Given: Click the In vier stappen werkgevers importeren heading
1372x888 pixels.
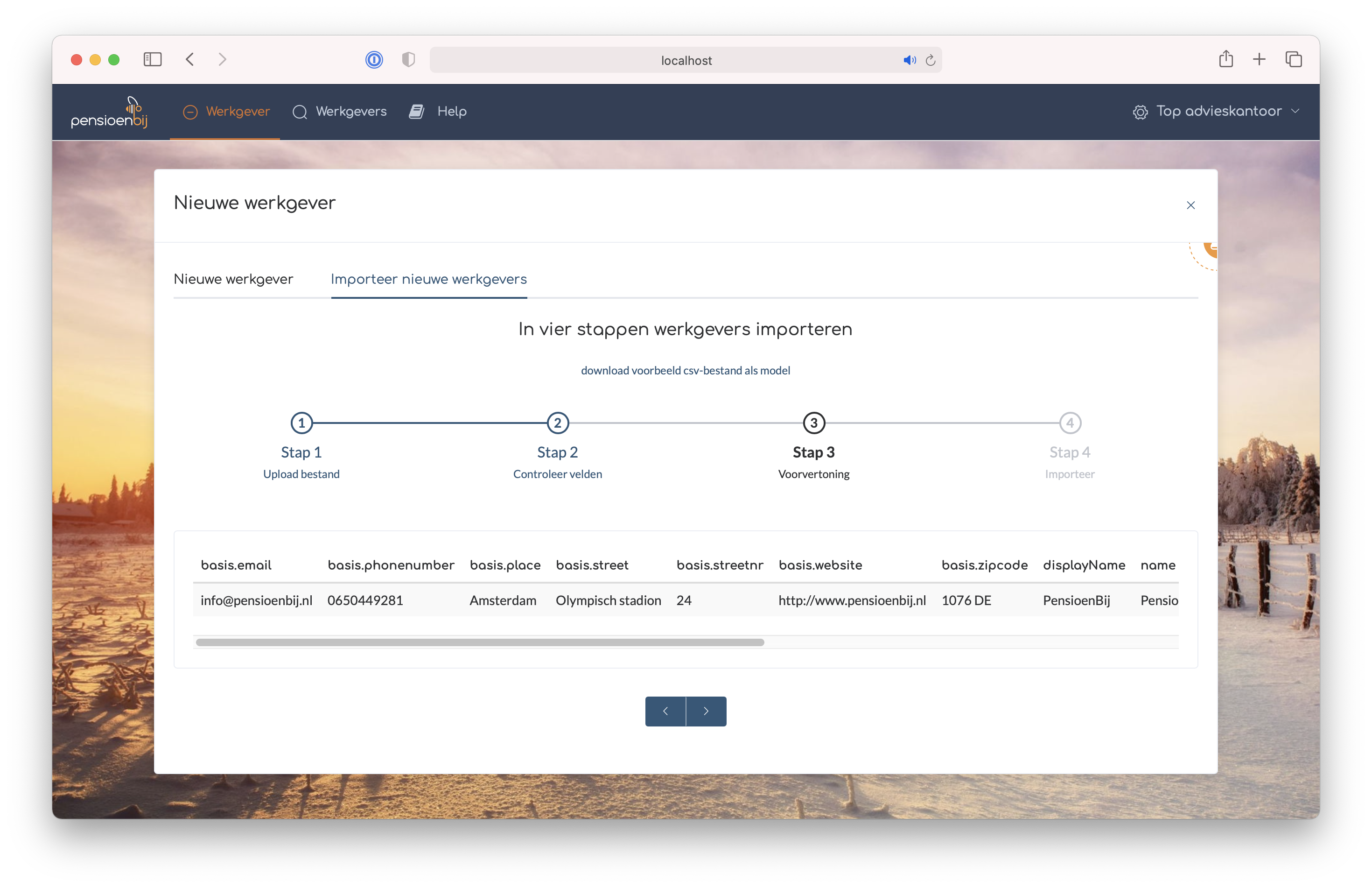Looking at the screenshot, I should [x=685, y=329].
